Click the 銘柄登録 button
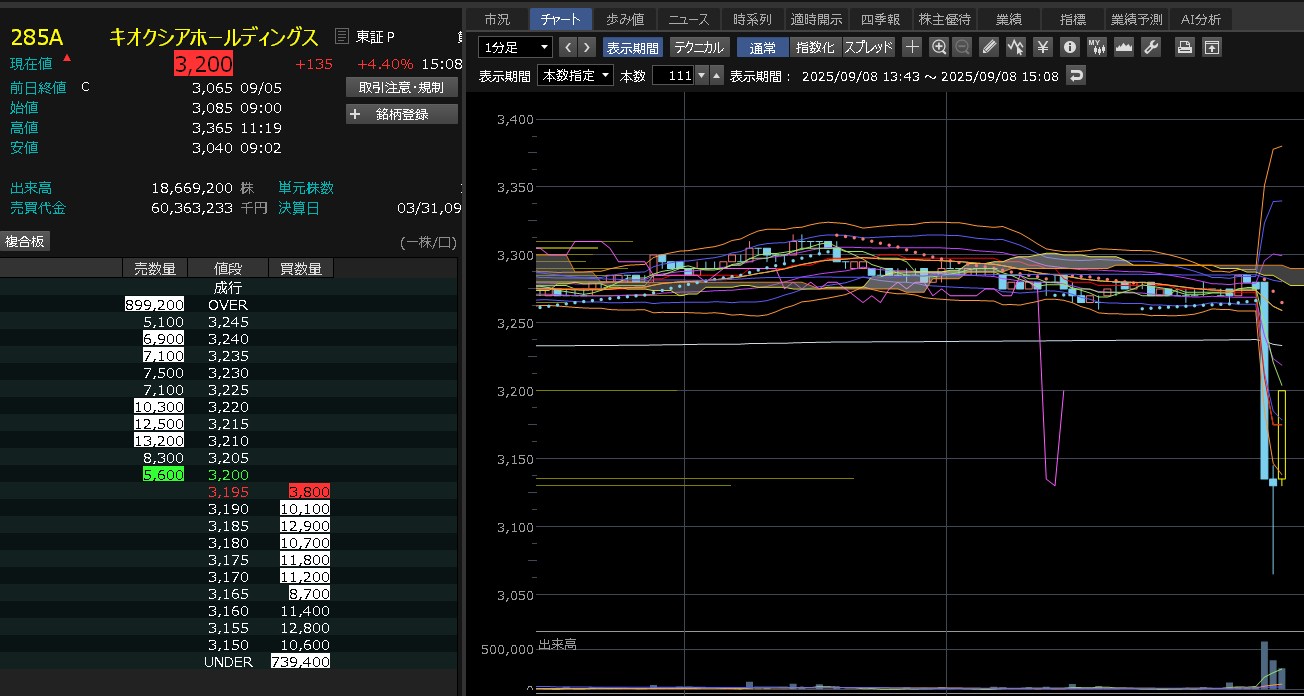The height and width of the screenshot is (696, 1304). [x=401, y=114]
